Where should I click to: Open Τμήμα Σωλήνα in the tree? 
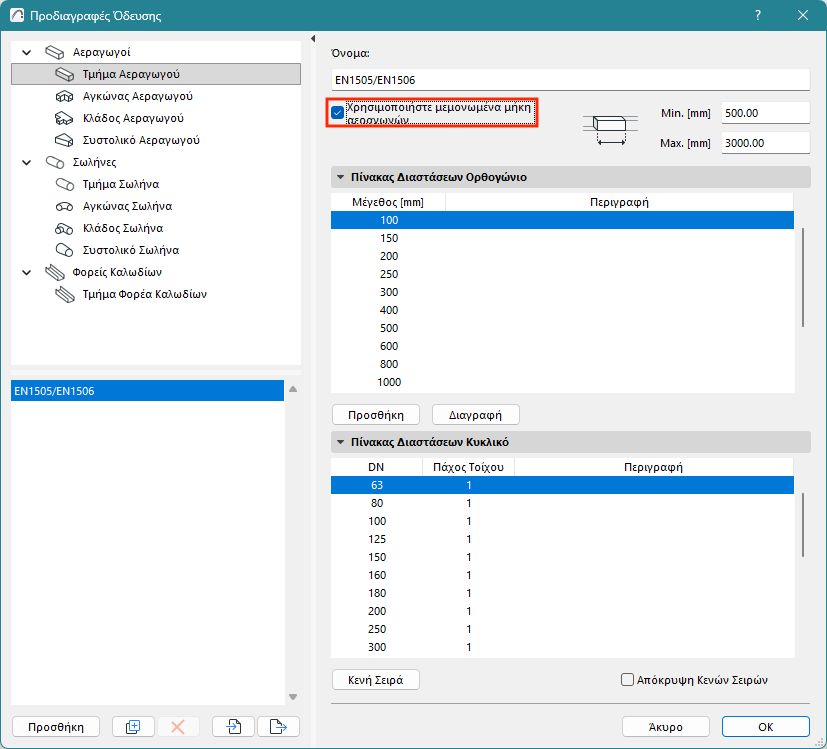[120, 184]
